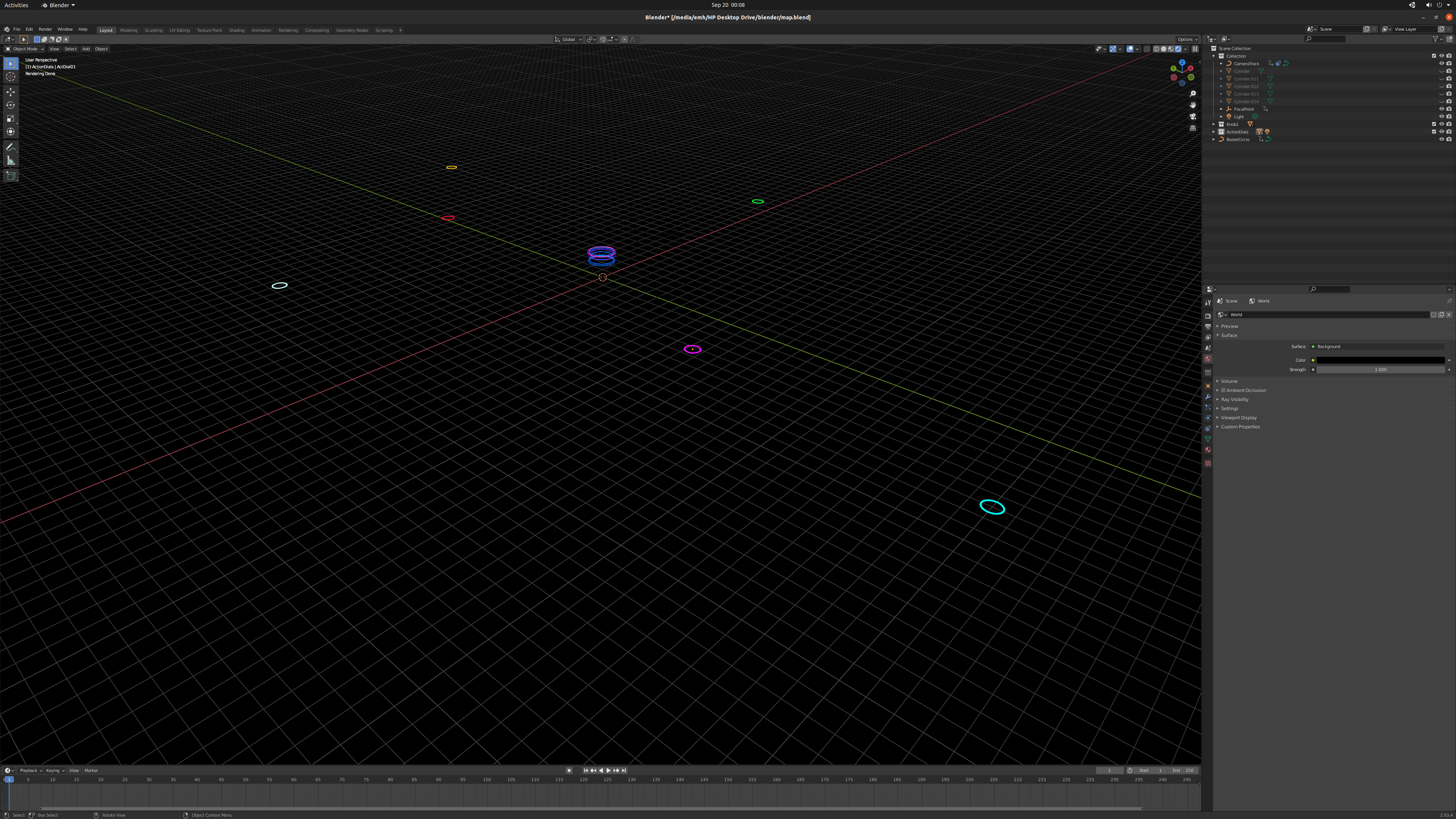The image size is (1456, 819).
Task: Click the world Color swatch
Action: click(x=1381, y=360)
